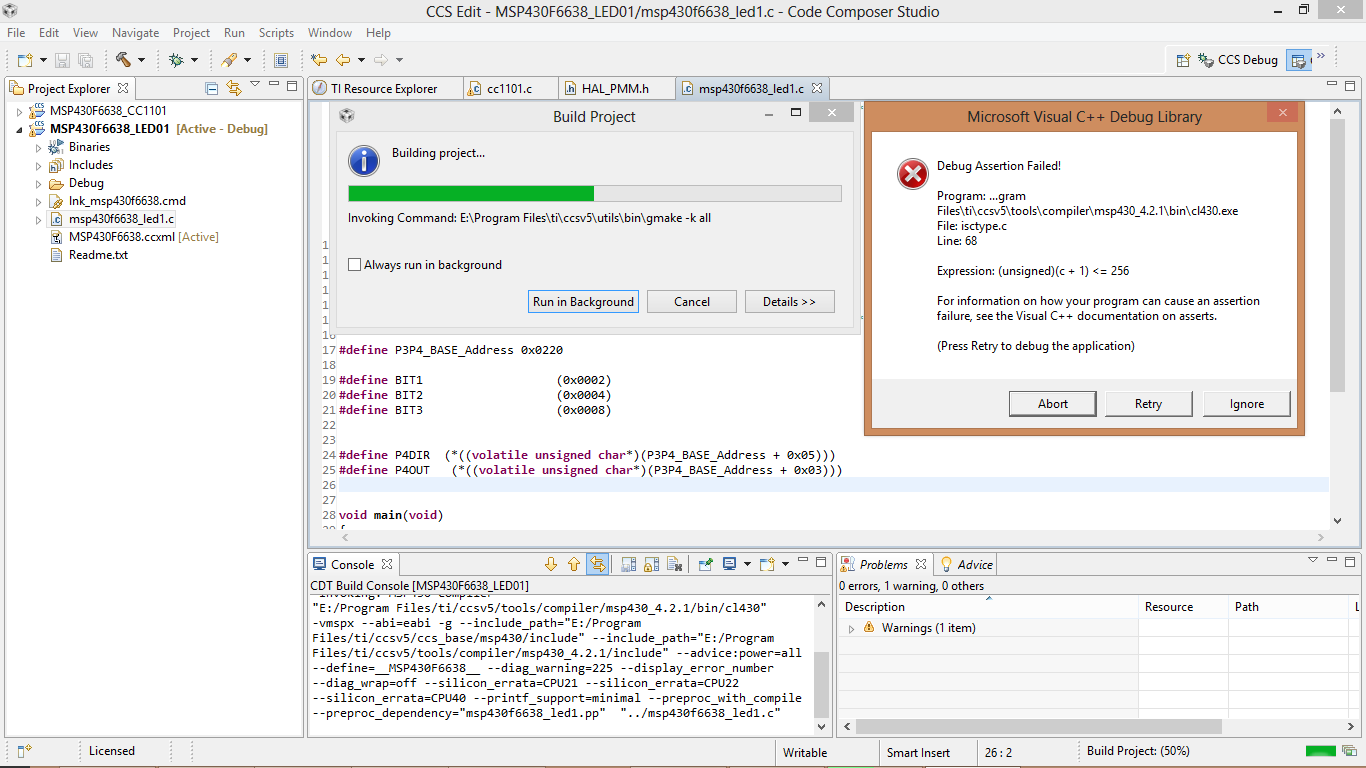Image resolution: width=1366 pixels, height=768 pixels.
Task: Click the hammer Build icon in toolbar
Action: tap(123, 60)
